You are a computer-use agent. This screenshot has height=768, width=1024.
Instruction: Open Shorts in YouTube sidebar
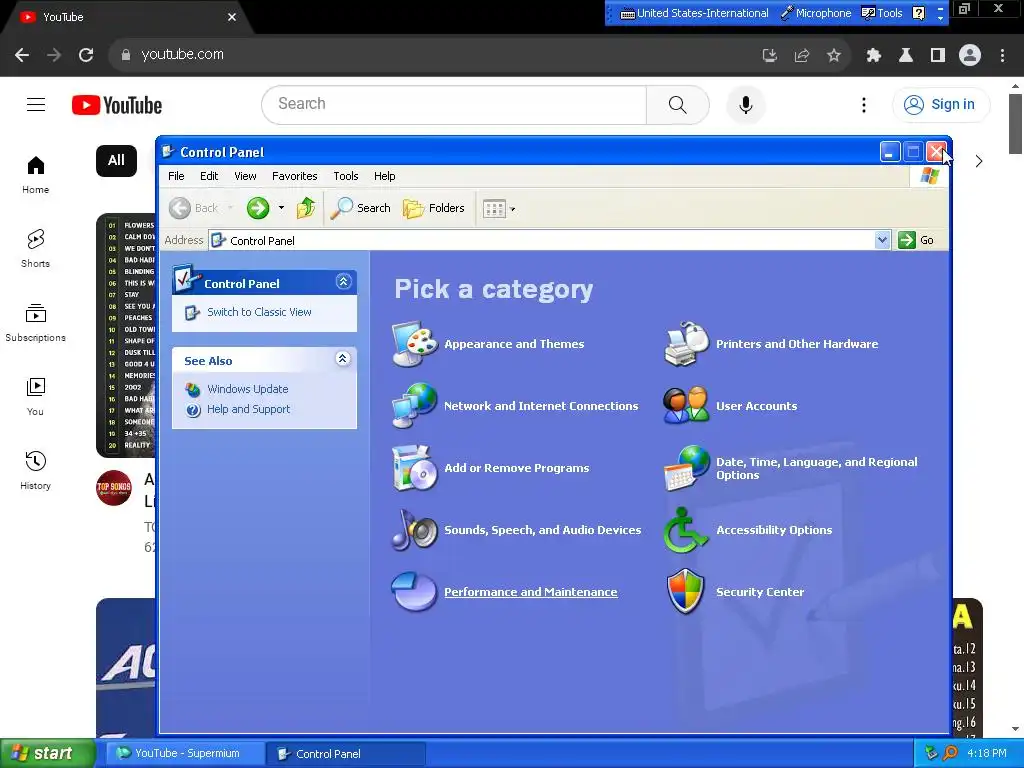(35, 249)
